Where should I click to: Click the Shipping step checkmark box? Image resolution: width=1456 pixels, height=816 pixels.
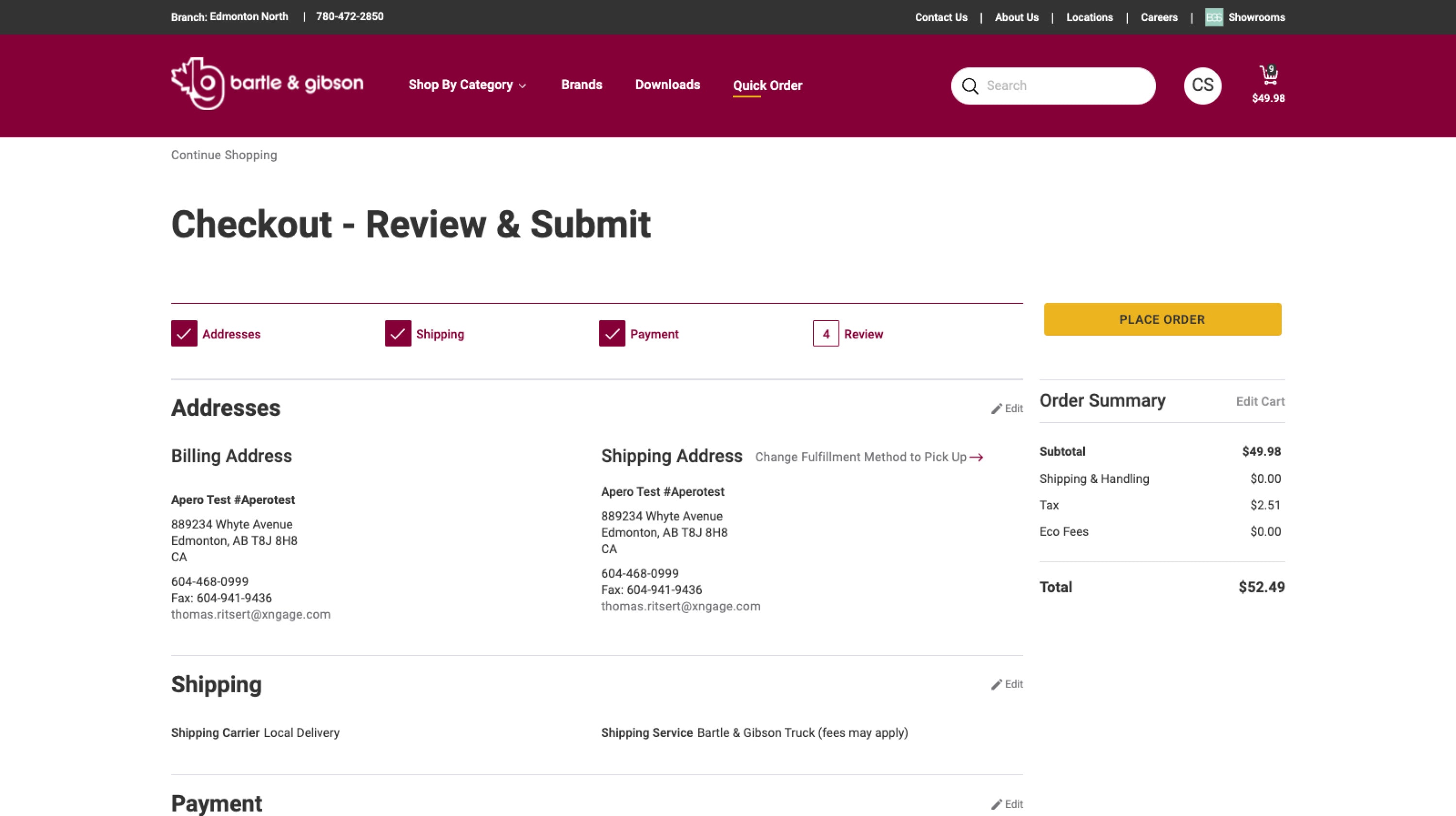point(398,333)
